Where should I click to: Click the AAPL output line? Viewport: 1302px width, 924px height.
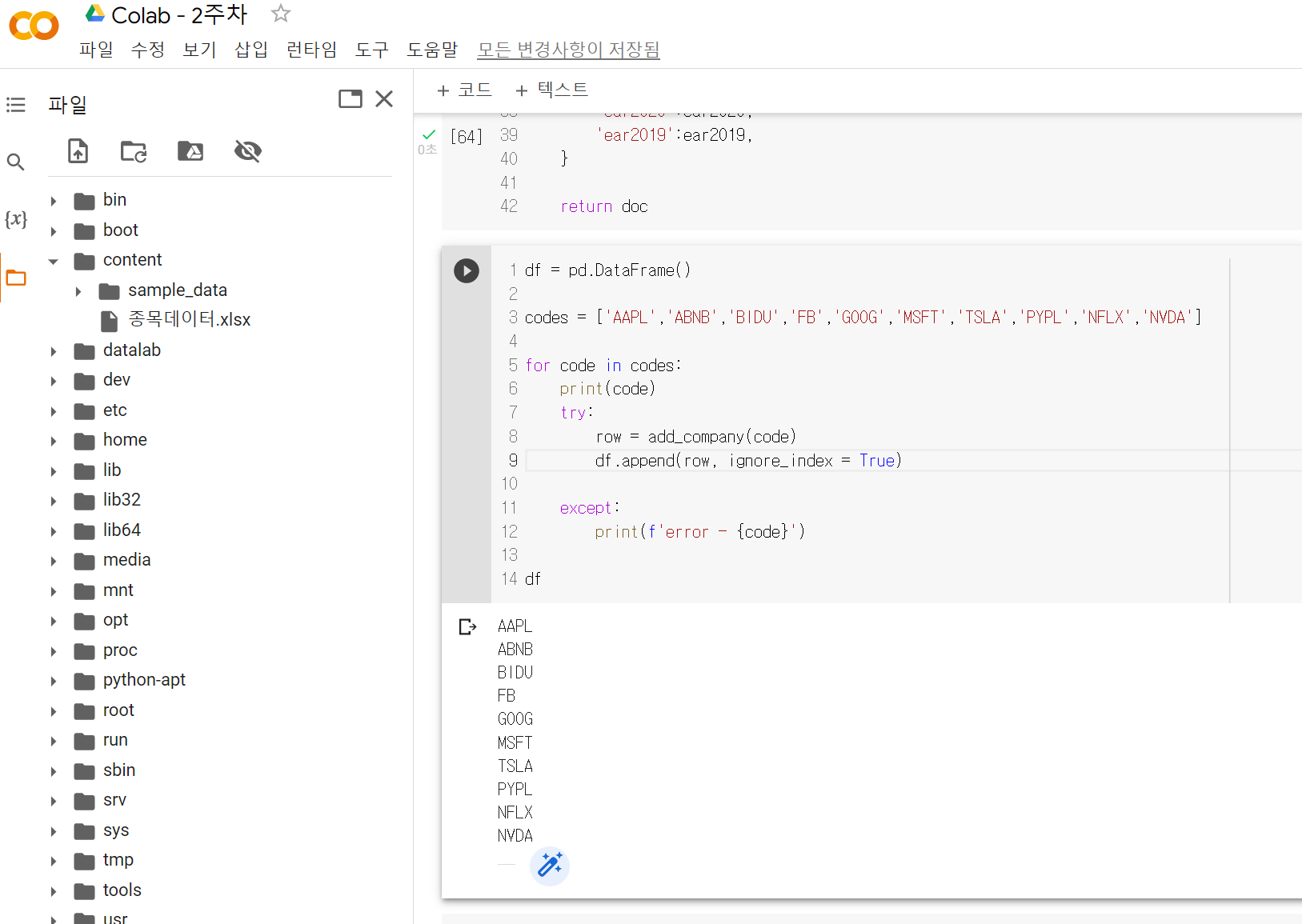515,626
